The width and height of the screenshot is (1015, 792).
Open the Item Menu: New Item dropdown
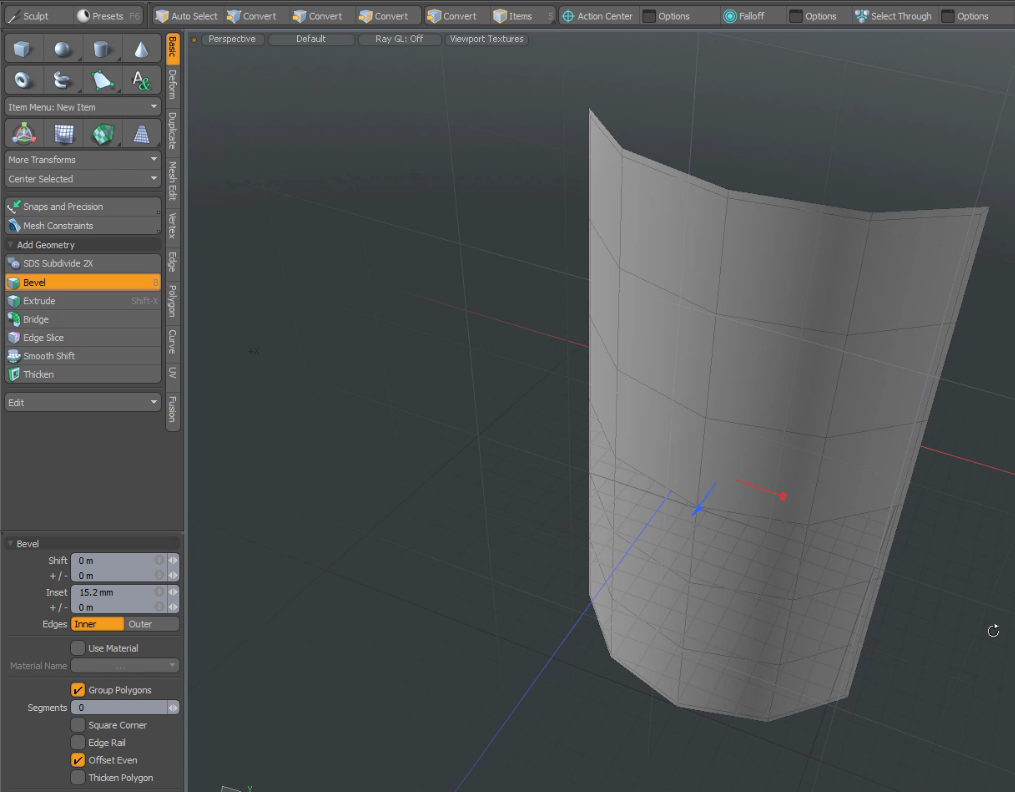(83, 107)
